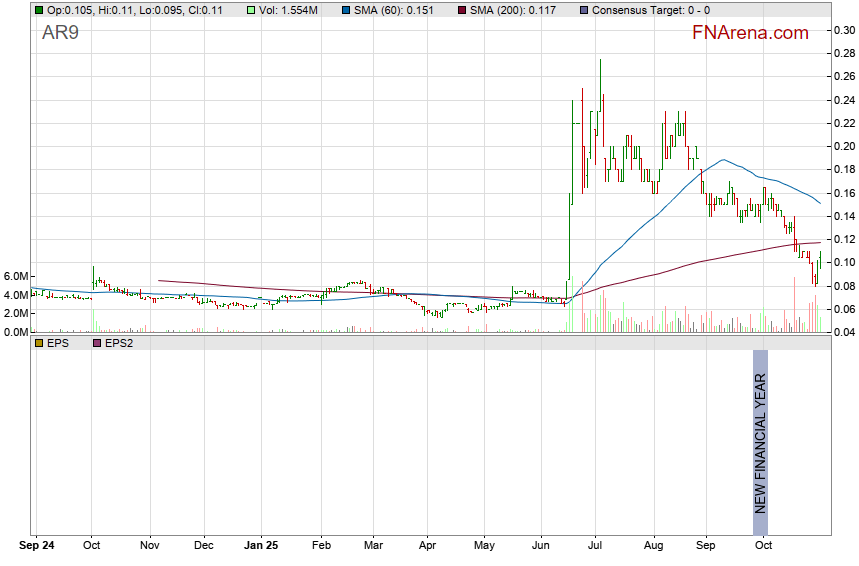Click the Vol: 1.554M legend text
859x566 pixels.
(263, 10)
